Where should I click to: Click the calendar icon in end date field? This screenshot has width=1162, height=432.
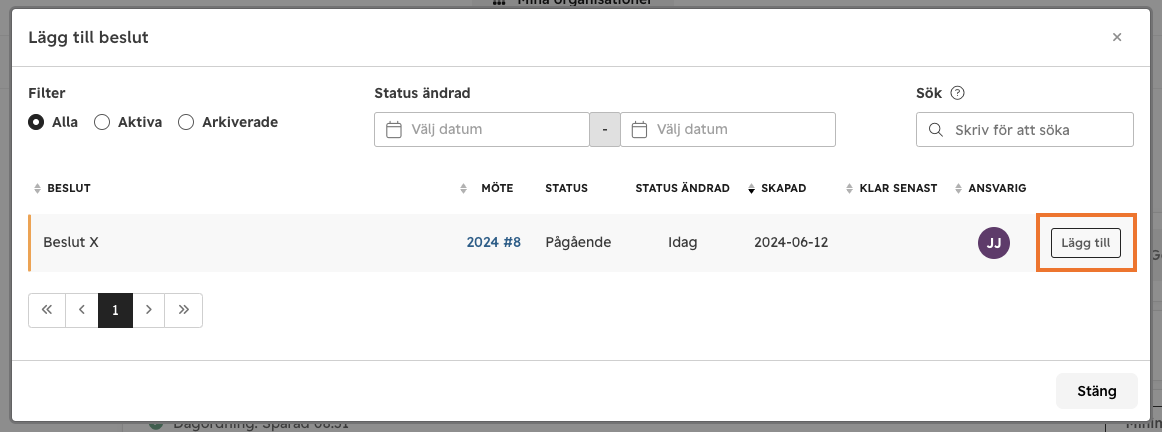pos(640,130)
